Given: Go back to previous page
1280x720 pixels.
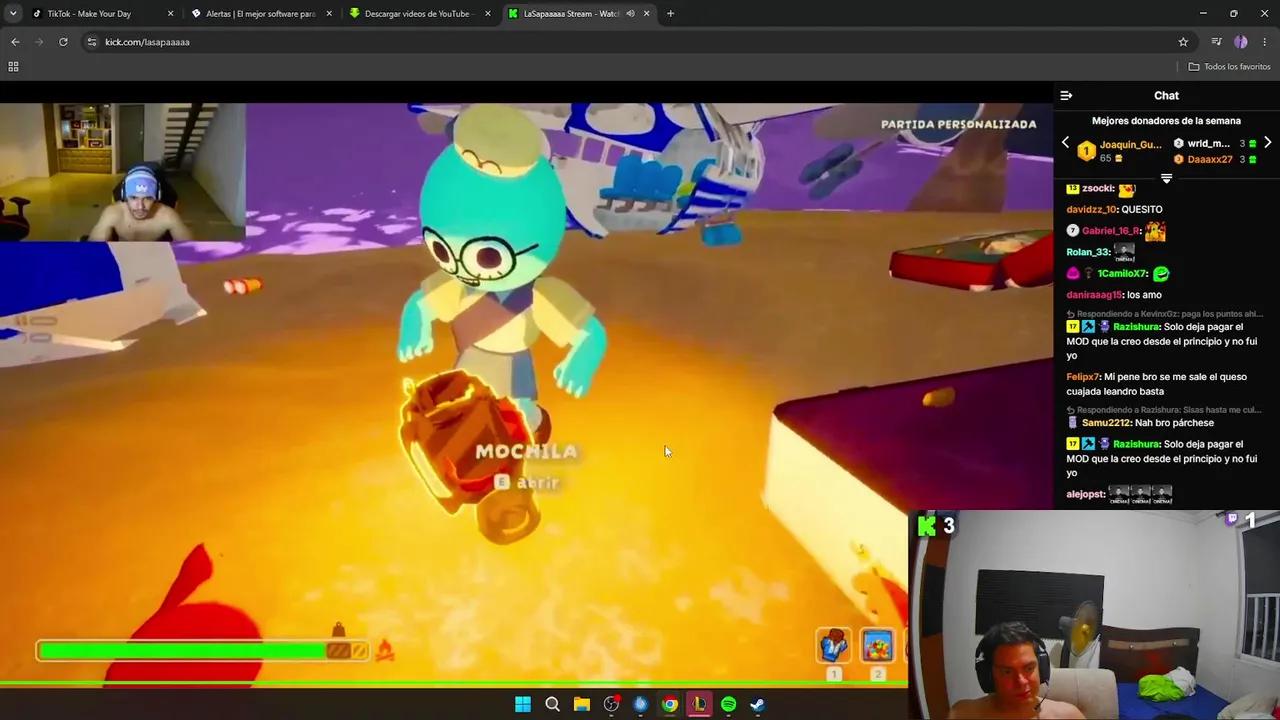Looking at the screenshot, I should pyautogui.click(x=15, y=42).
